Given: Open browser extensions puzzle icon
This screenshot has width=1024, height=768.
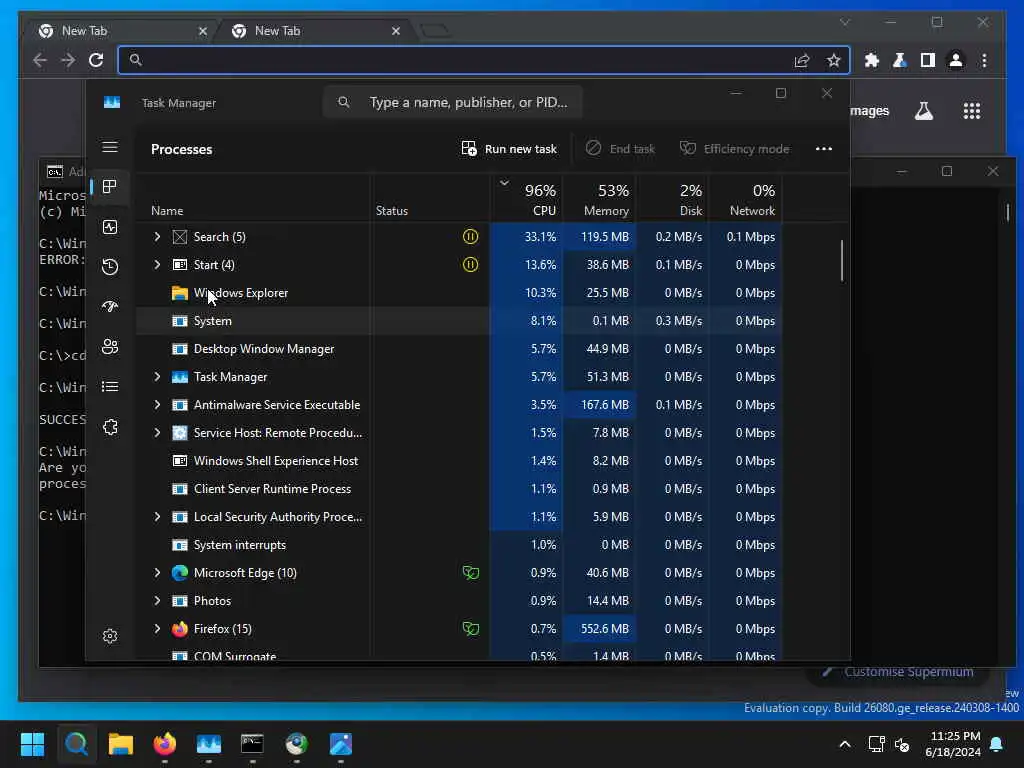Looking at the screenshot, I should (x=872, y=60).
